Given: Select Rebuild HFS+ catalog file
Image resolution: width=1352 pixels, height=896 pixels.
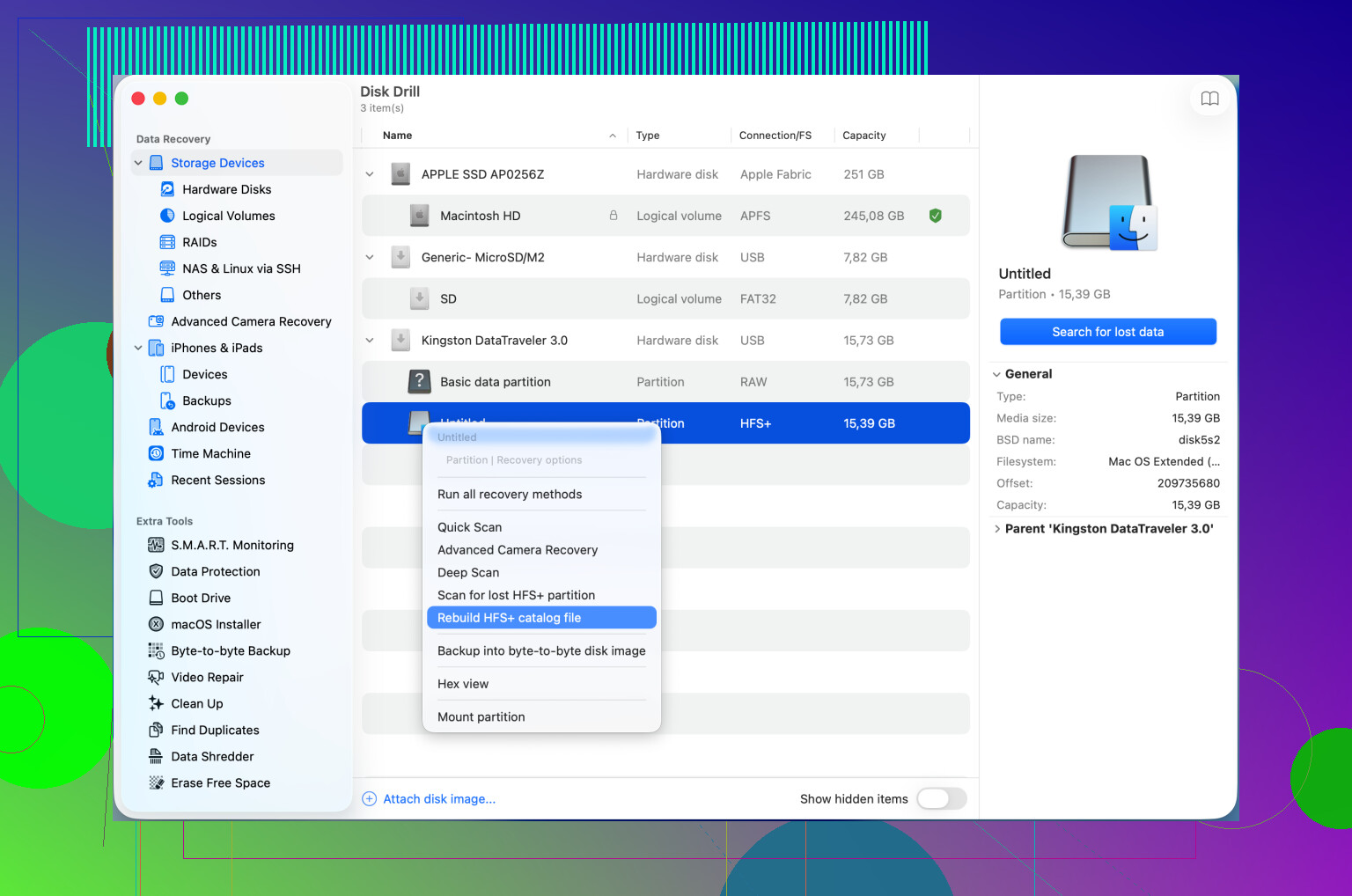Looking at the screenshot, I should point(541,618).
